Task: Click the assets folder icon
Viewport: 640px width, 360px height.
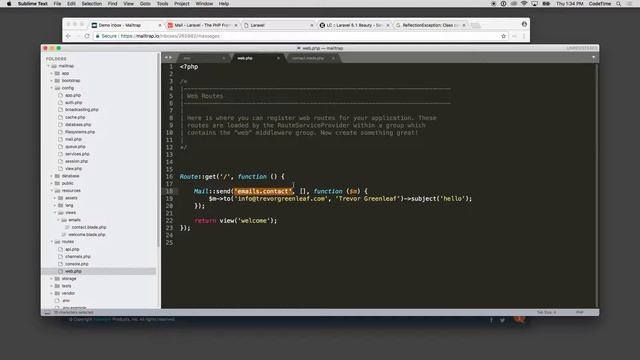Action: point(60,198)
